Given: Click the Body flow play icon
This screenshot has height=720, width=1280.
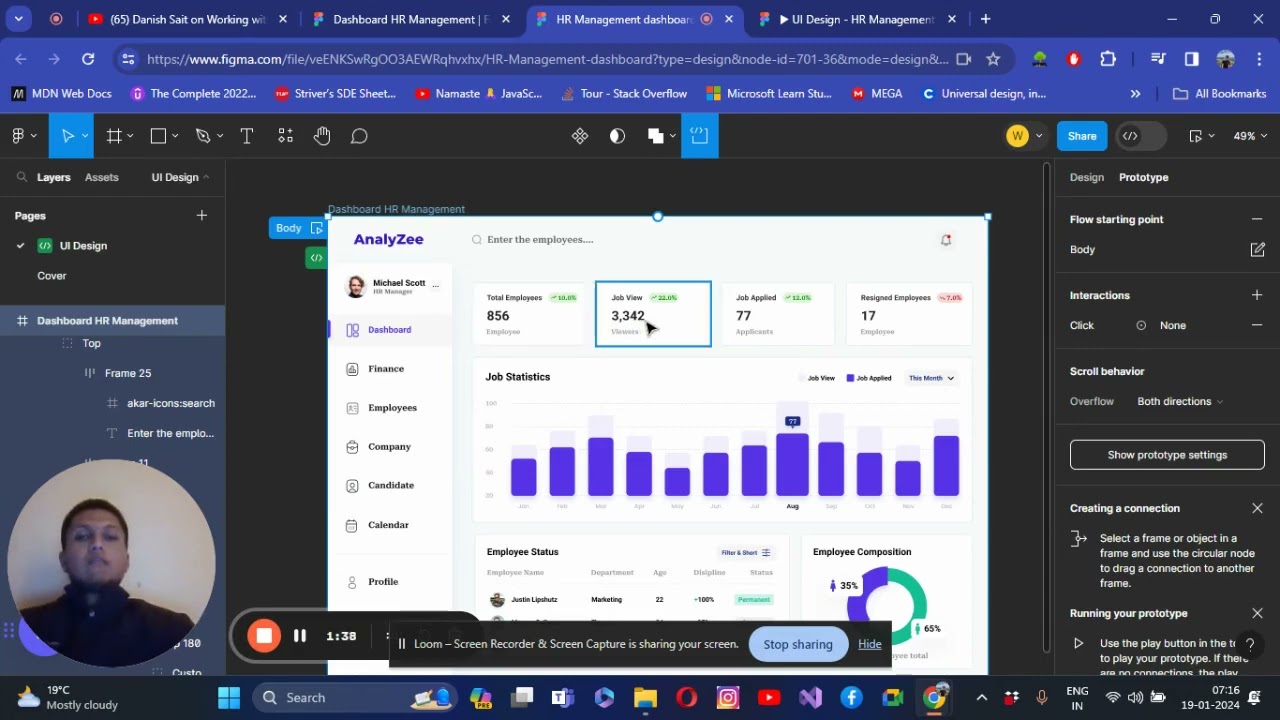Looking at the screenshot, I should click(317, 228).
